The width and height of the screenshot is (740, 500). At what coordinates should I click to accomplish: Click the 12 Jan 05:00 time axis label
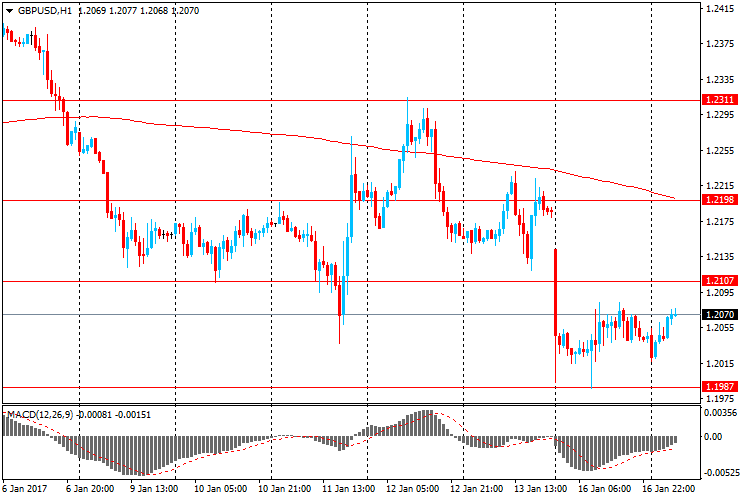tap(413, 488)
